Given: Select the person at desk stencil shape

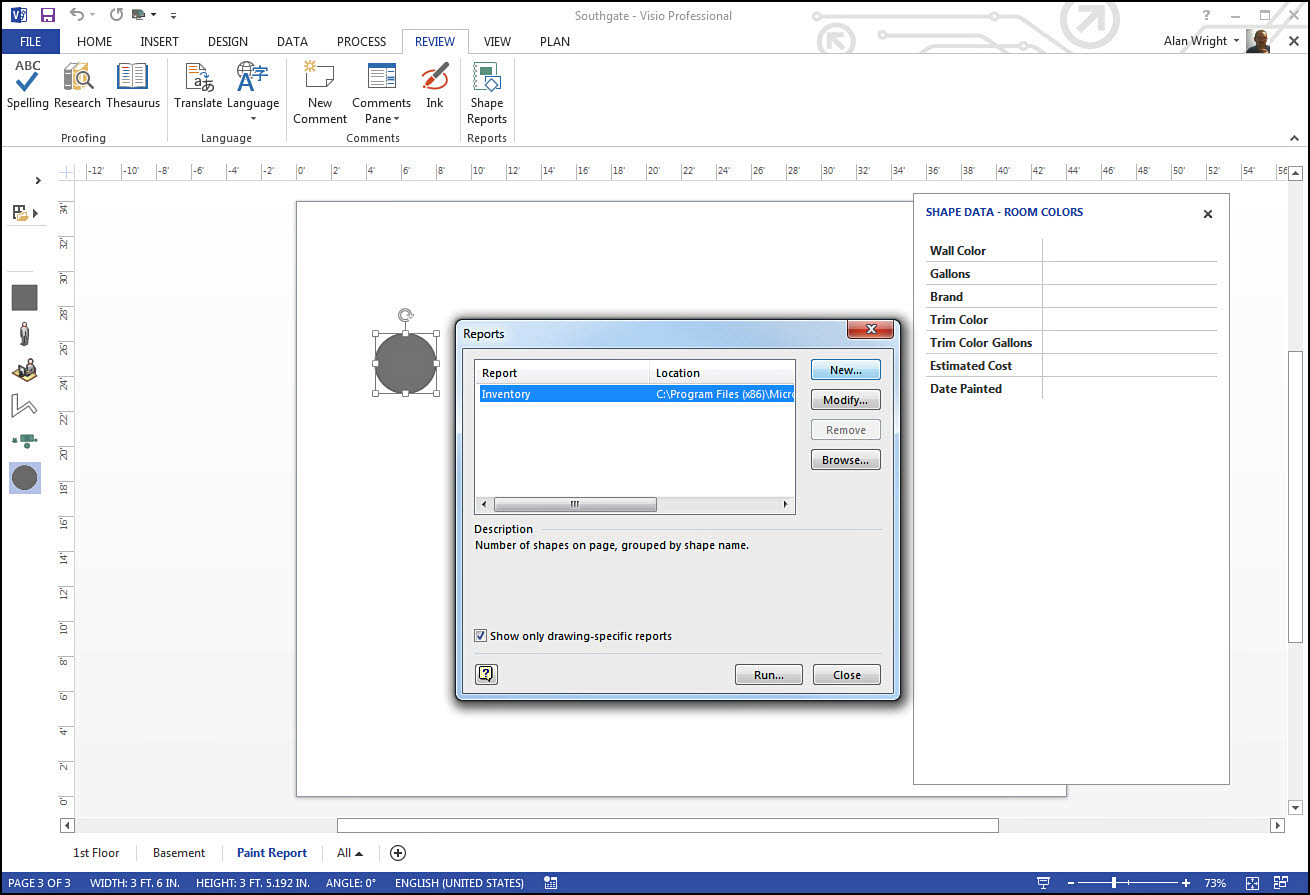Looking at the screenshot, I should click(25, 370).
